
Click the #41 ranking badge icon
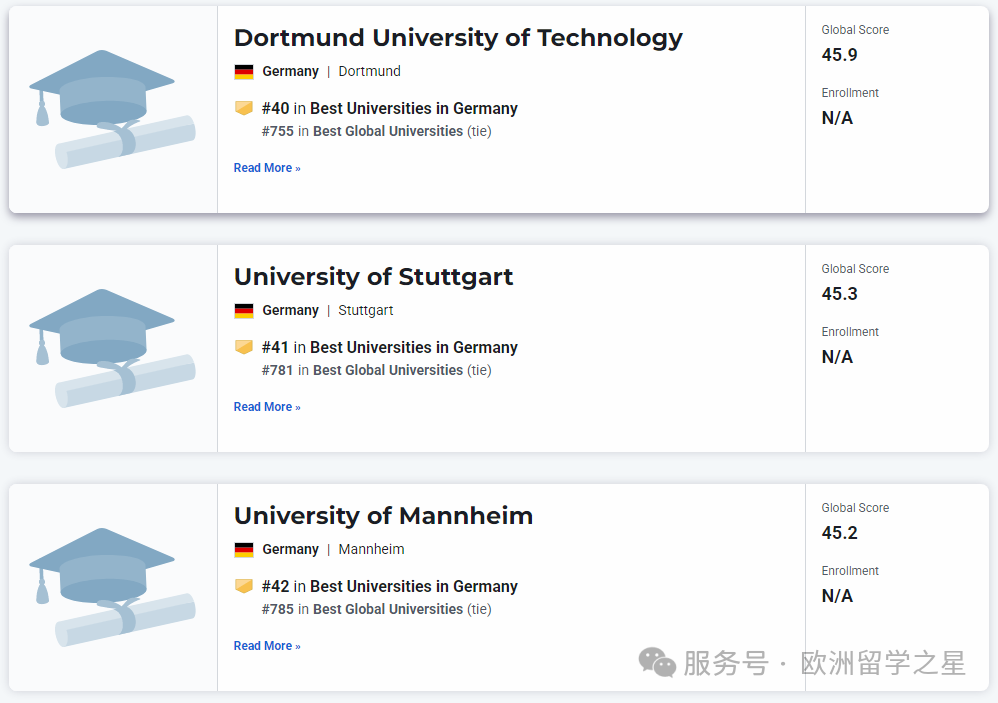point(244,347)
